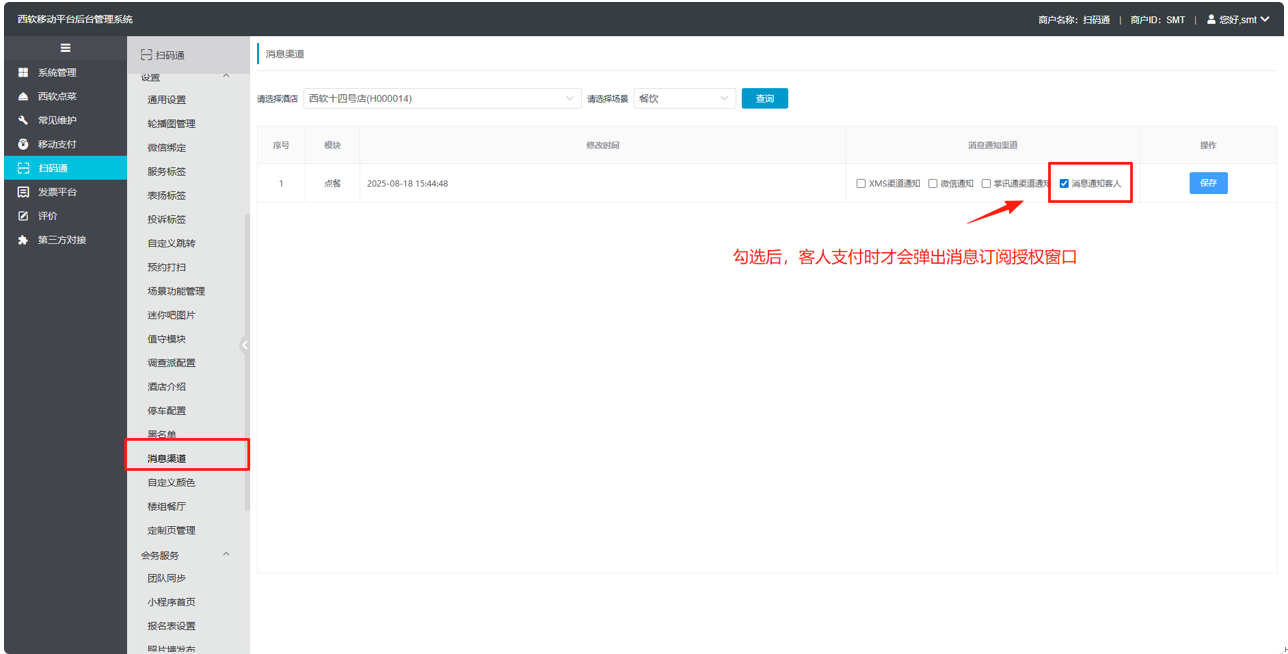Select 自定义颜色 in the submenu

[x=171, y=483]
